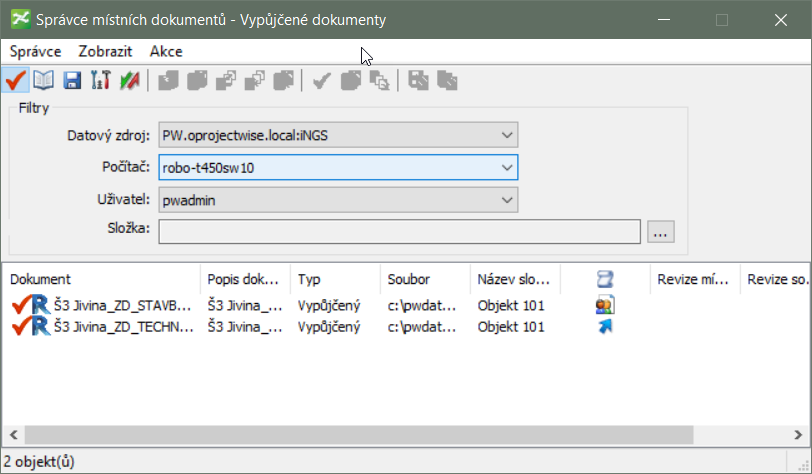
Task: Click the tools settings toolbar icon
Action: [x=99, y=81]
